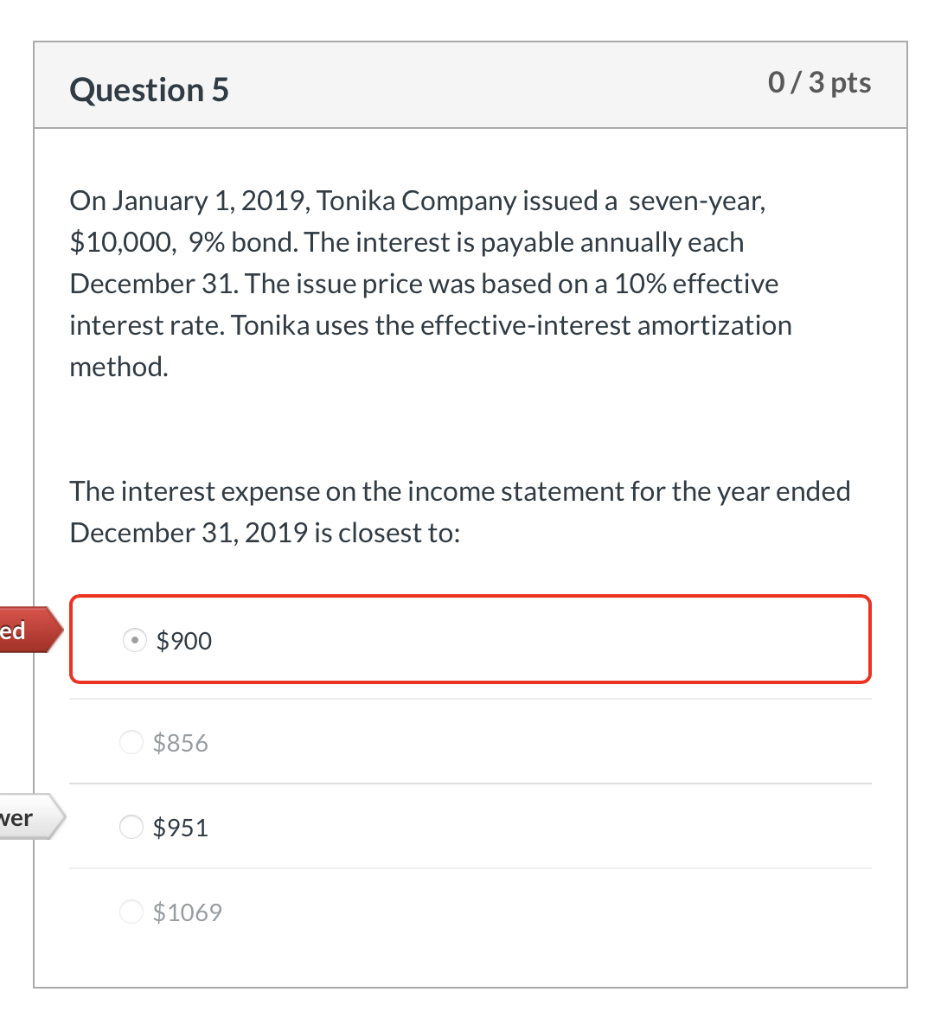
Task: Click the question card border
Action: tap(35, 500)
